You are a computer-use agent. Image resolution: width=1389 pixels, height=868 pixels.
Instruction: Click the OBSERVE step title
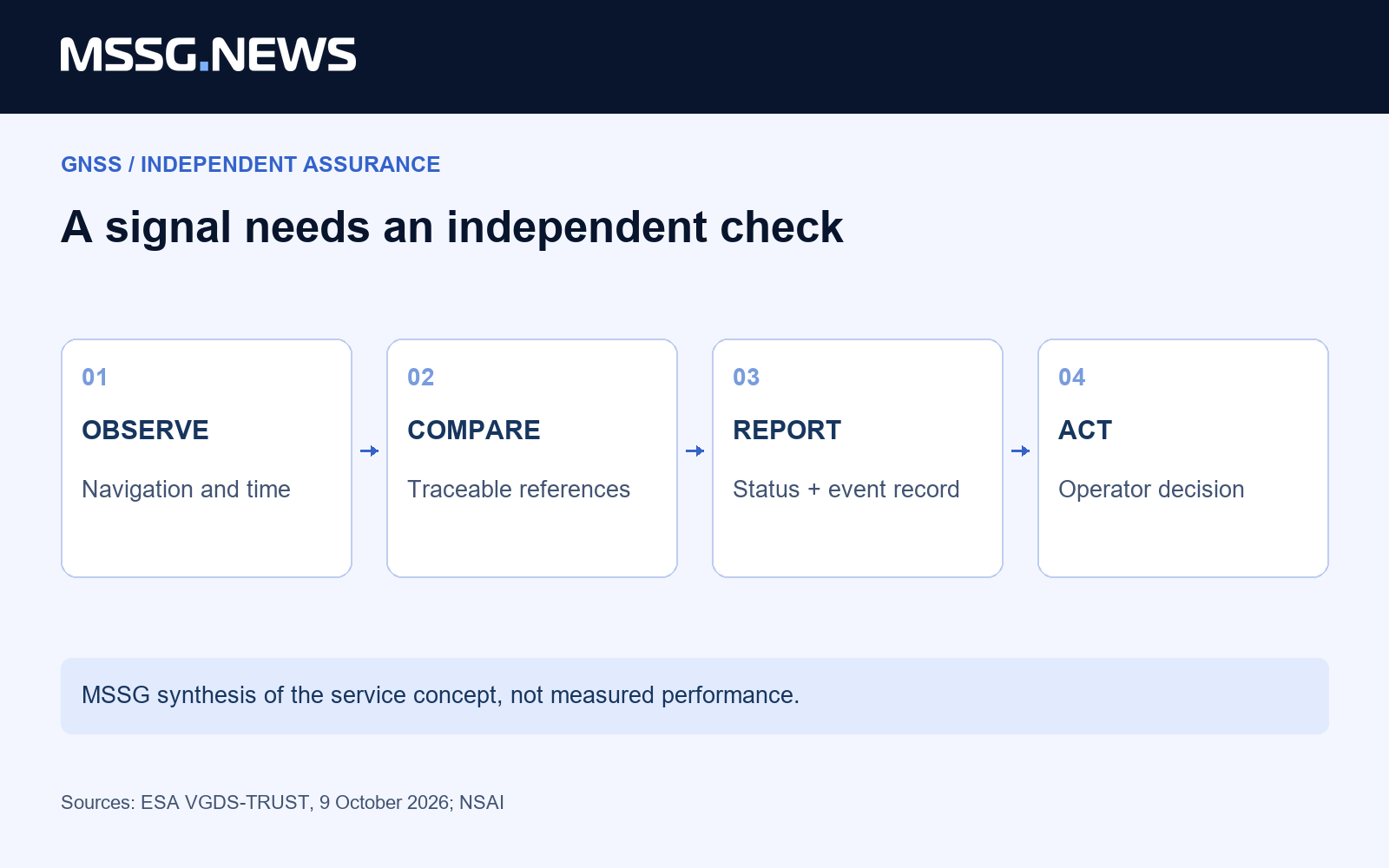145,431
